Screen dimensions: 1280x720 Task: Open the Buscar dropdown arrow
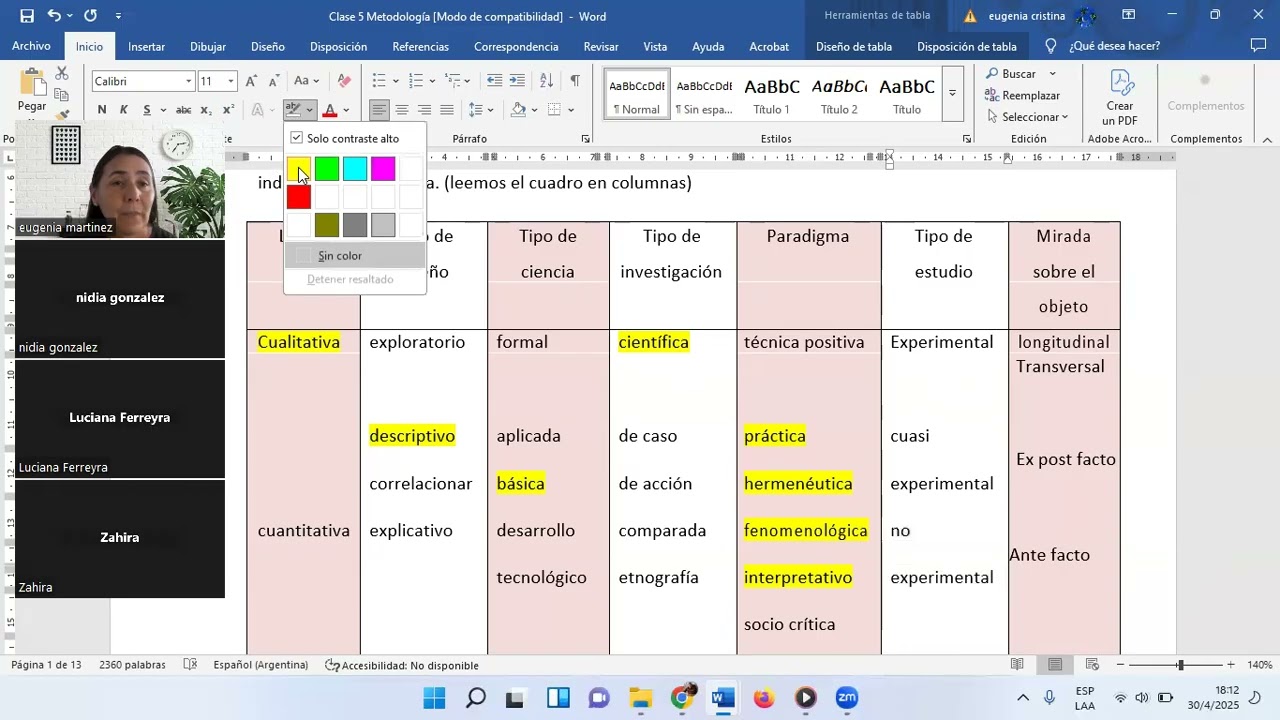[1052, 74]
